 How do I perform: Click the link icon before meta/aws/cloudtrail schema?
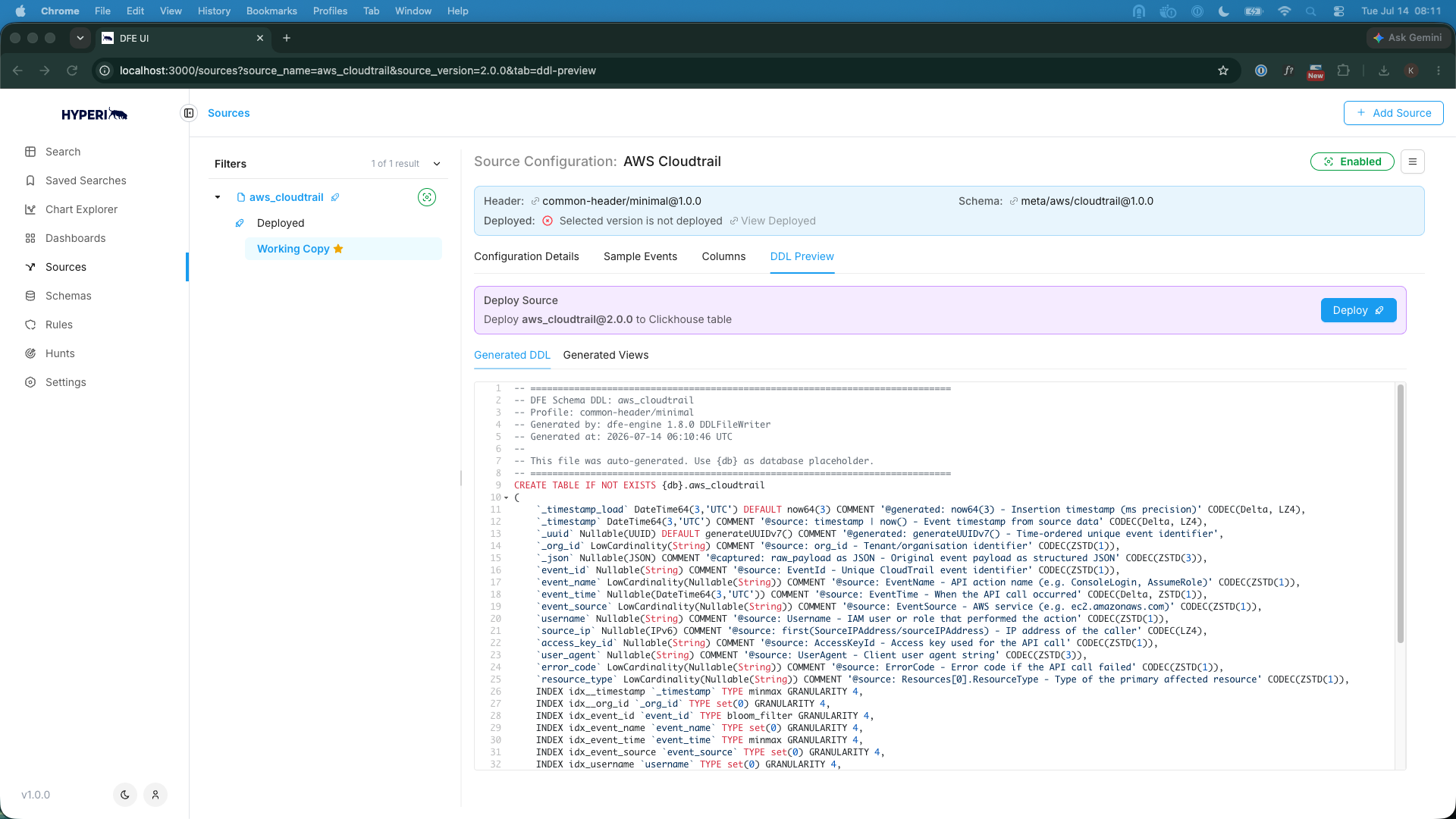coord(1014,201)
